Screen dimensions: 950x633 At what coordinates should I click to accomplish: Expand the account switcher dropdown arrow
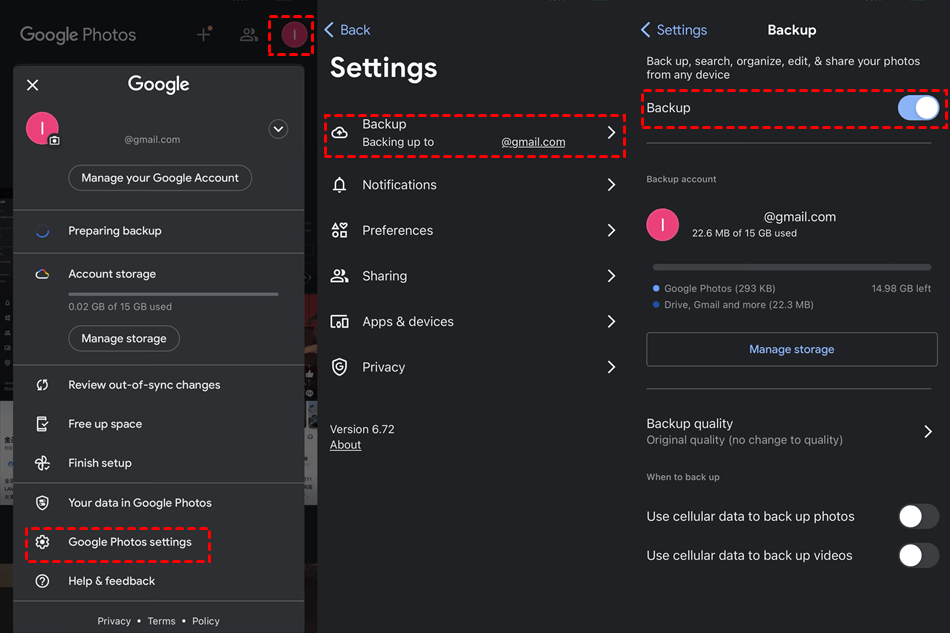click(x=278, y=129)
